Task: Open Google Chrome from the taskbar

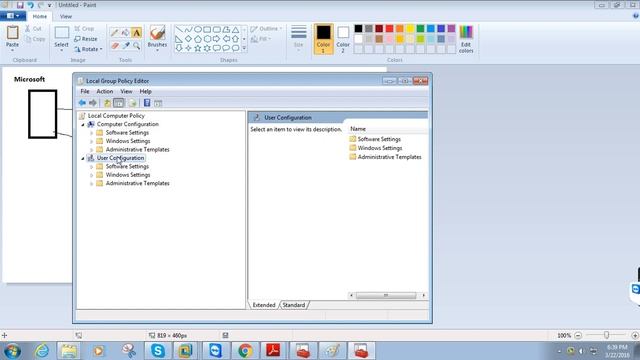Action: click(245, 351)
